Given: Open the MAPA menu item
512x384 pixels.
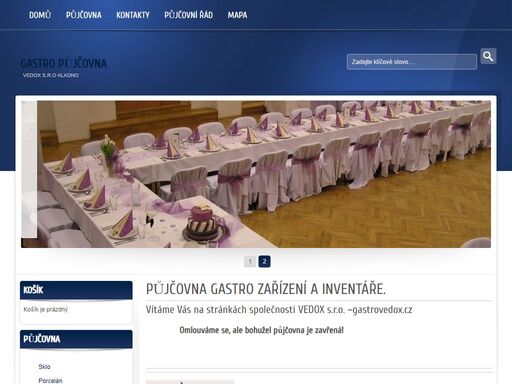Looking at the screenshot, I should click(237, 15).
